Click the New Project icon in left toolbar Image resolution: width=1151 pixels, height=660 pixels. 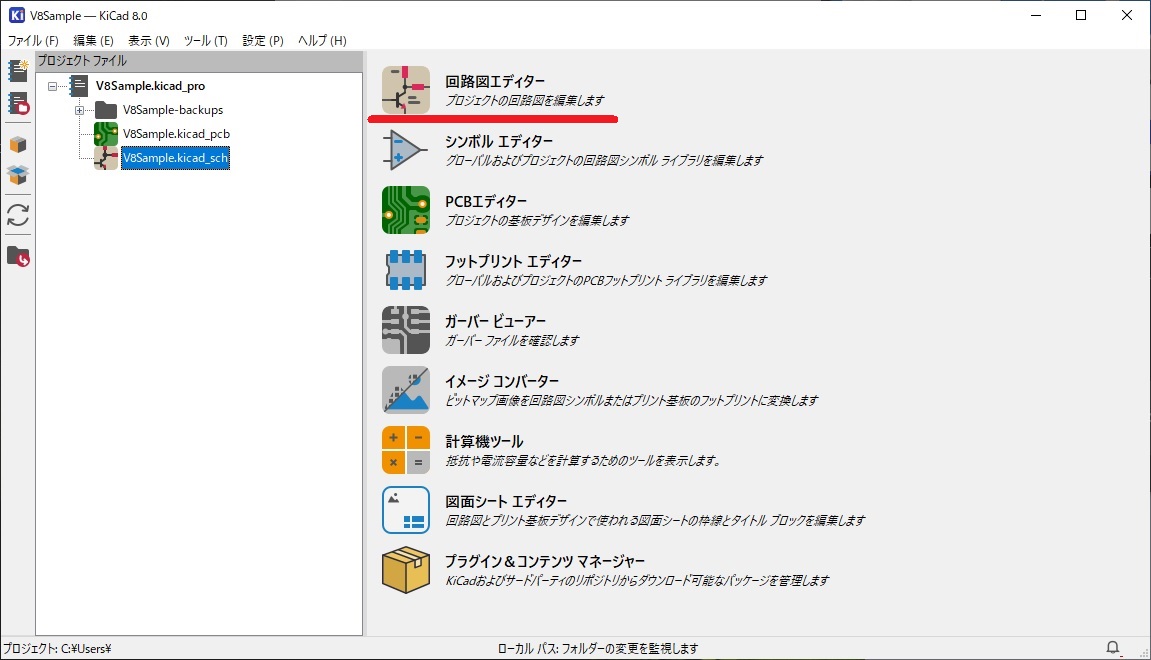click(17, 71)
